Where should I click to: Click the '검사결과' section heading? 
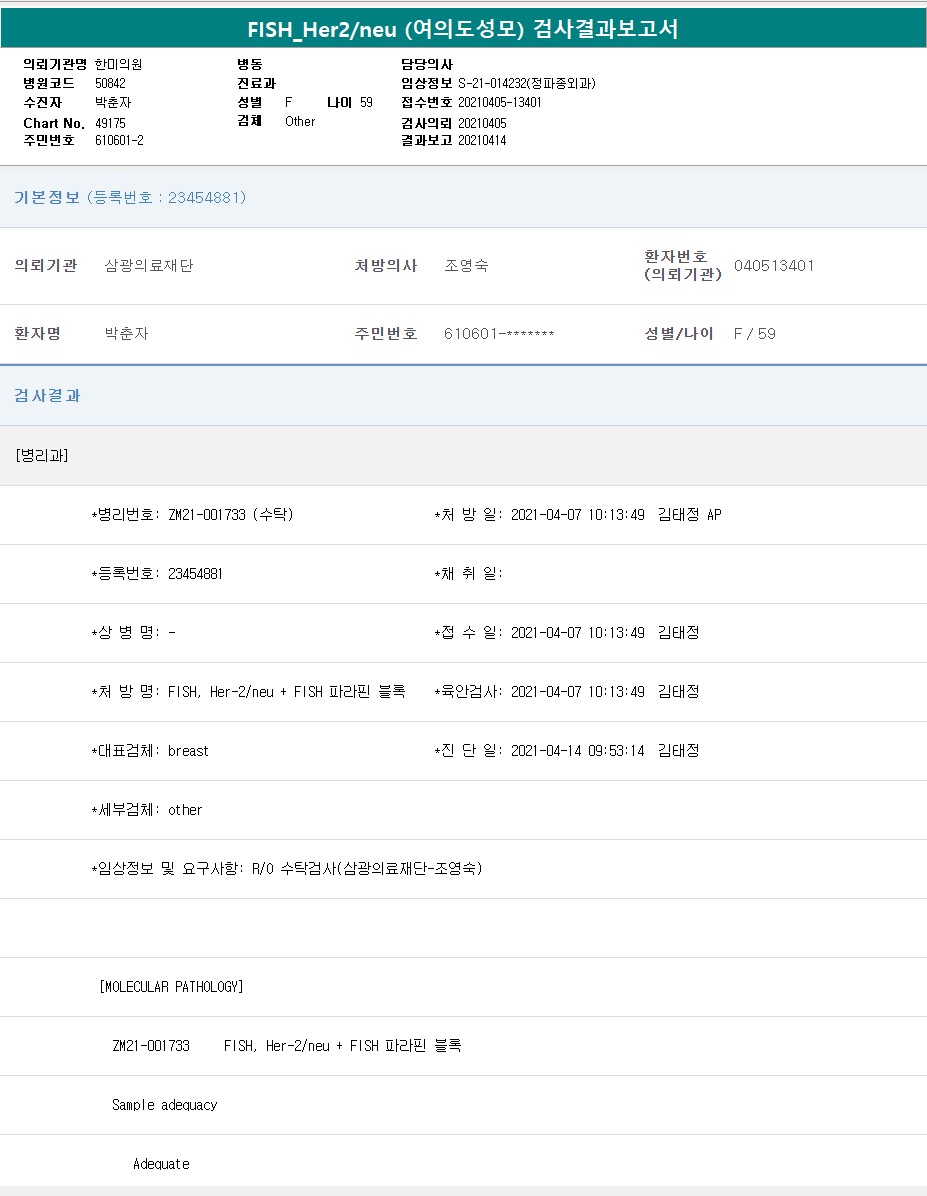point(47,395)
